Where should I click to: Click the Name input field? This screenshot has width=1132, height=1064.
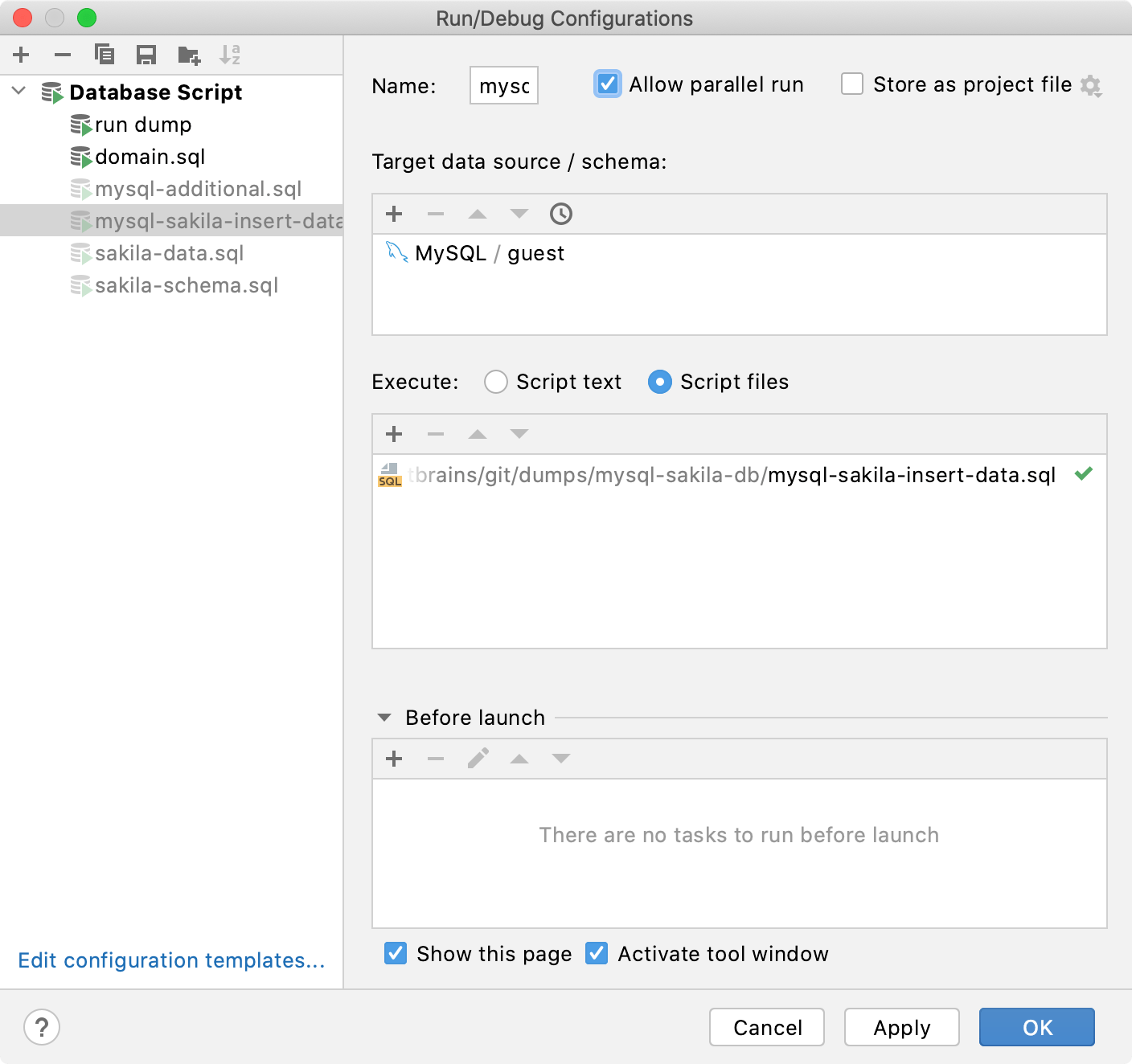503,85
